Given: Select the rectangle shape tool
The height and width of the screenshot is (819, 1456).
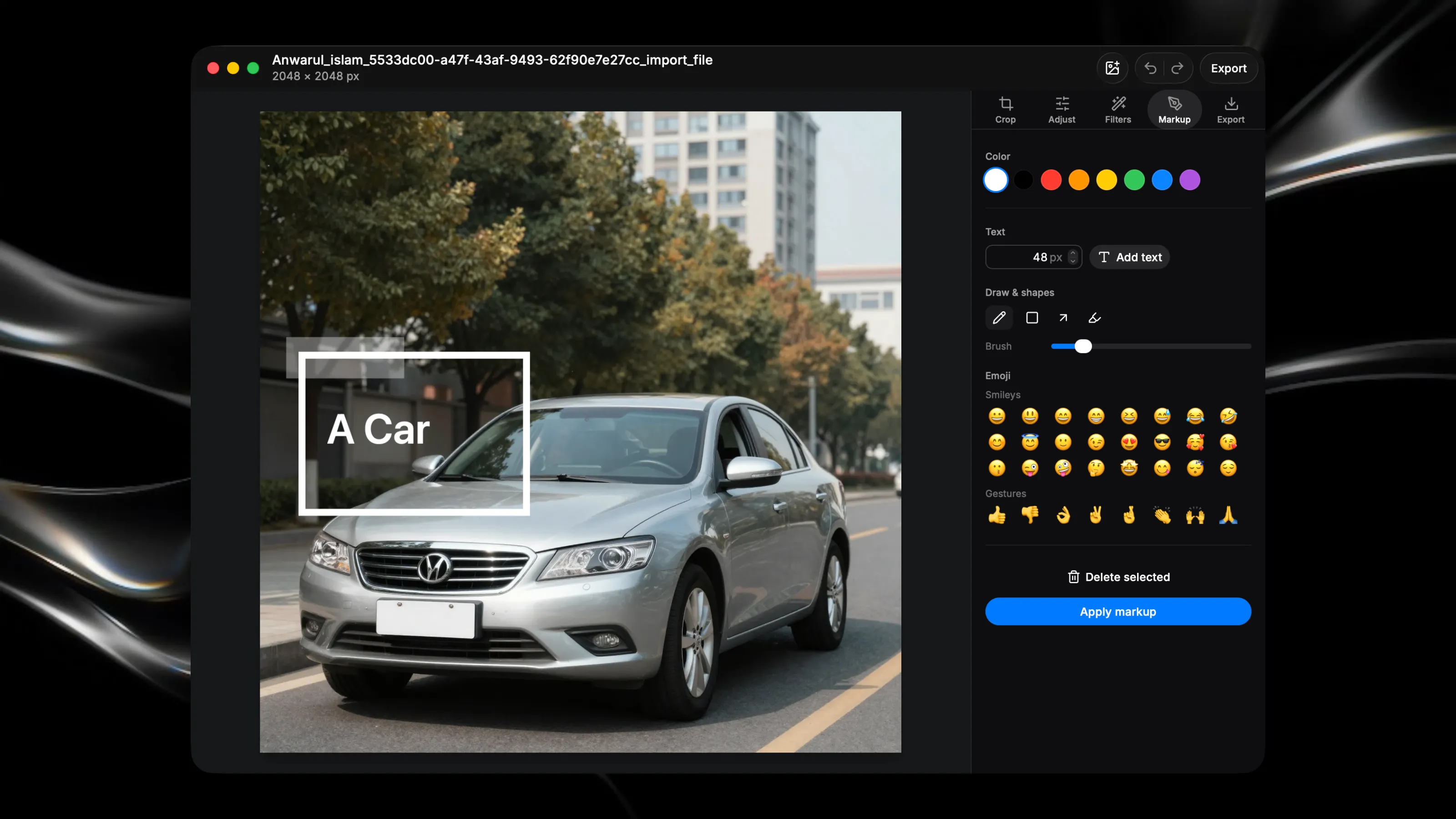Looking at the screenshot, I should pos(1031,318).
